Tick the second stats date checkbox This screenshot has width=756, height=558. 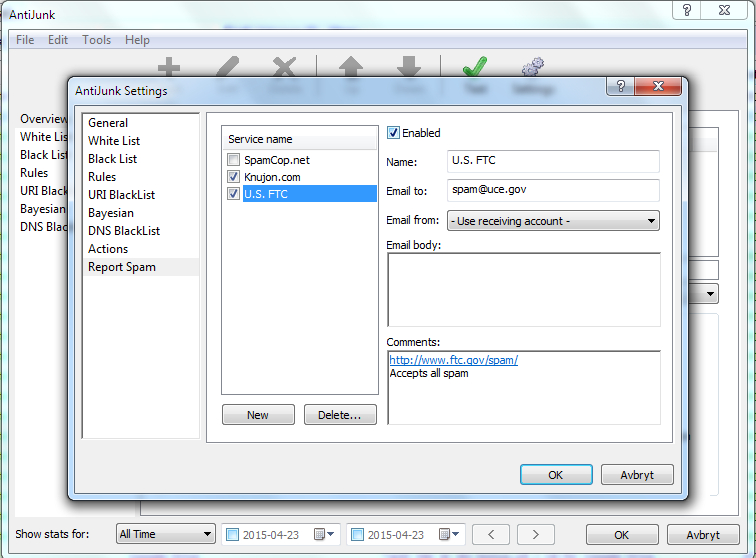pyautogui.click(x=357, y=534)
